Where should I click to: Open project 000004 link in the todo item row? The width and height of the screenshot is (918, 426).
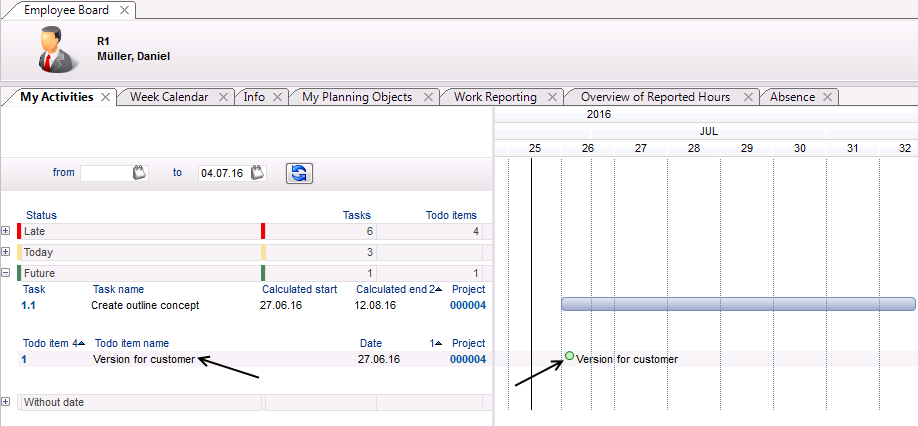point(468,359)
